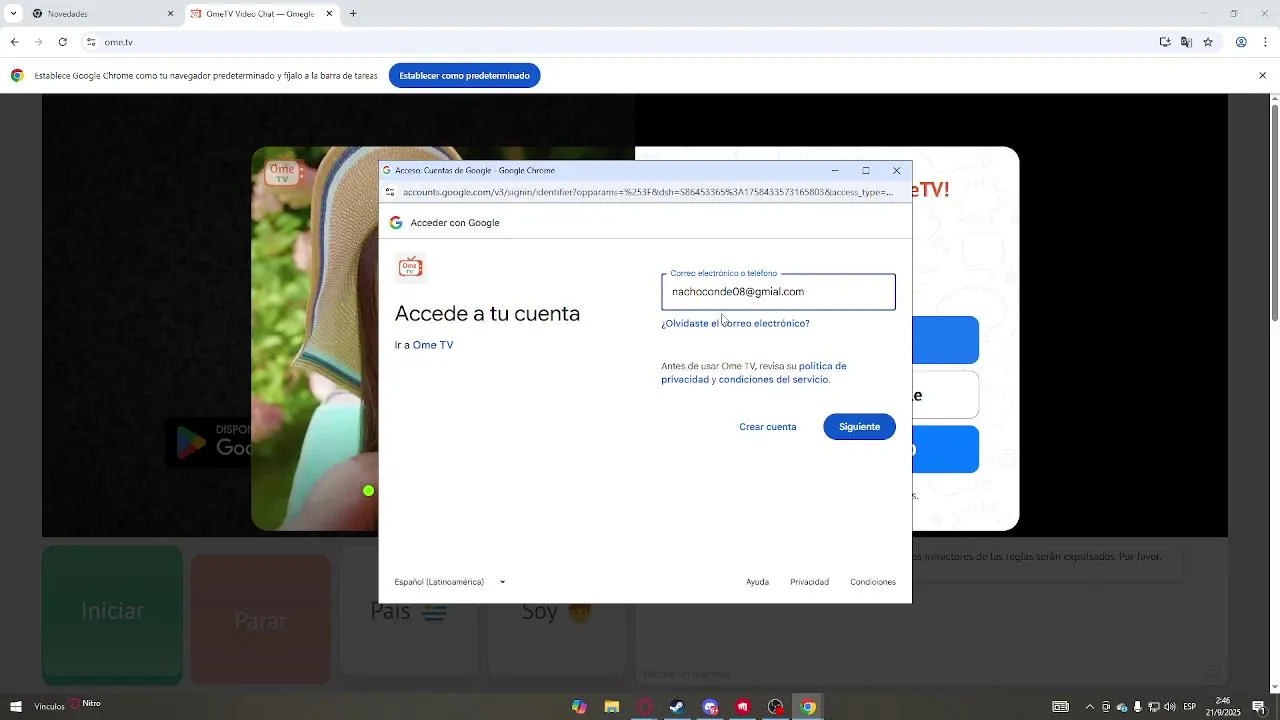This screenshot has width=1280, height=720.
Task: Open the Soy gender selector on OmeTV page
Action: pos(556,612)
